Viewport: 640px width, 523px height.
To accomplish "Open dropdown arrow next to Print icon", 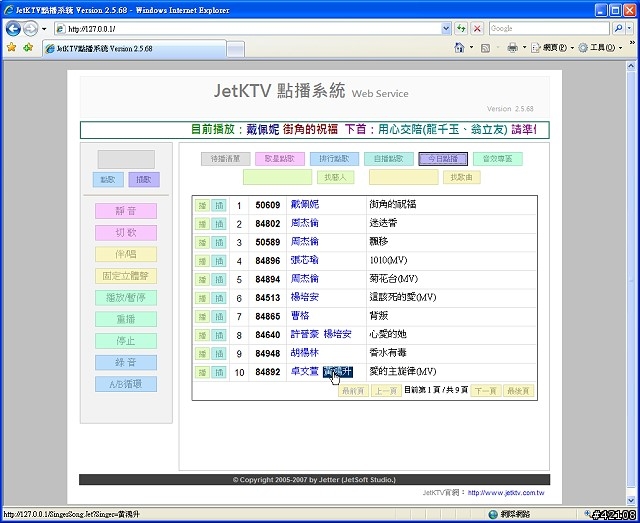I will (x=524, y=48).
